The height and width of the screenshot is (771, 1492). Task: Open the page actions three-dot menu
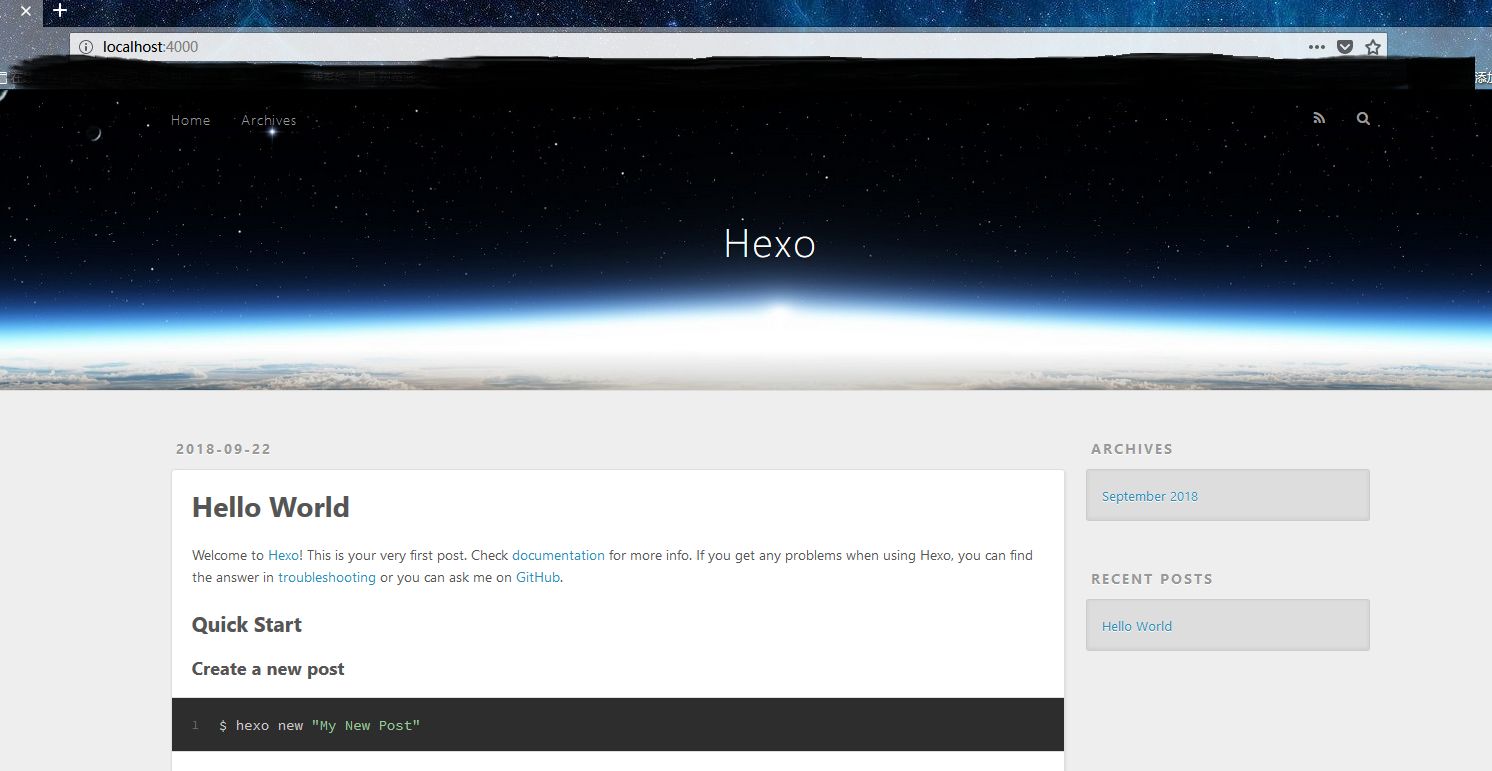pyautogui.click(x=1317, y=47)
